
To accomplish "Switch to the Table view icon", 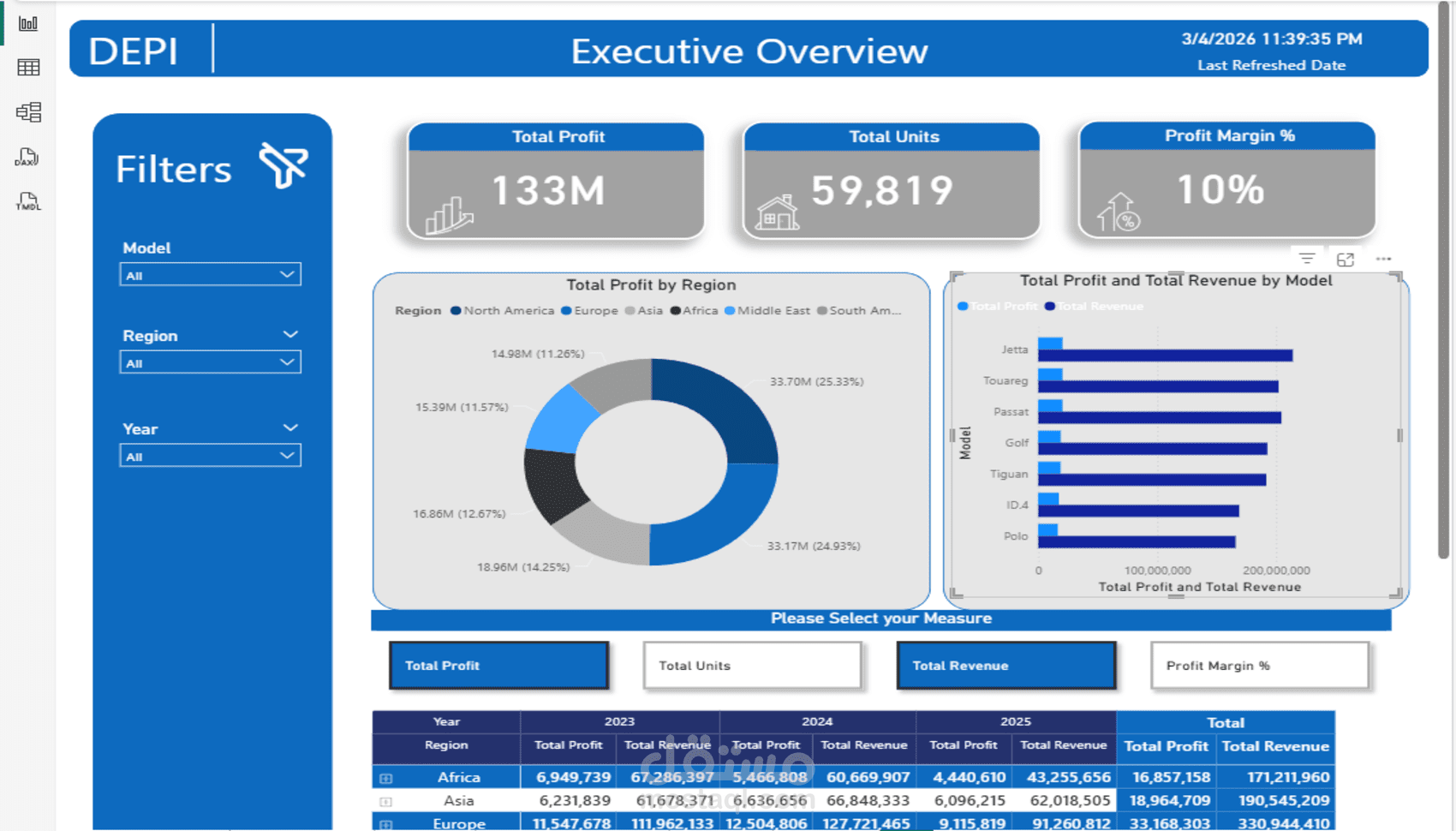I will tap(28, 68).
